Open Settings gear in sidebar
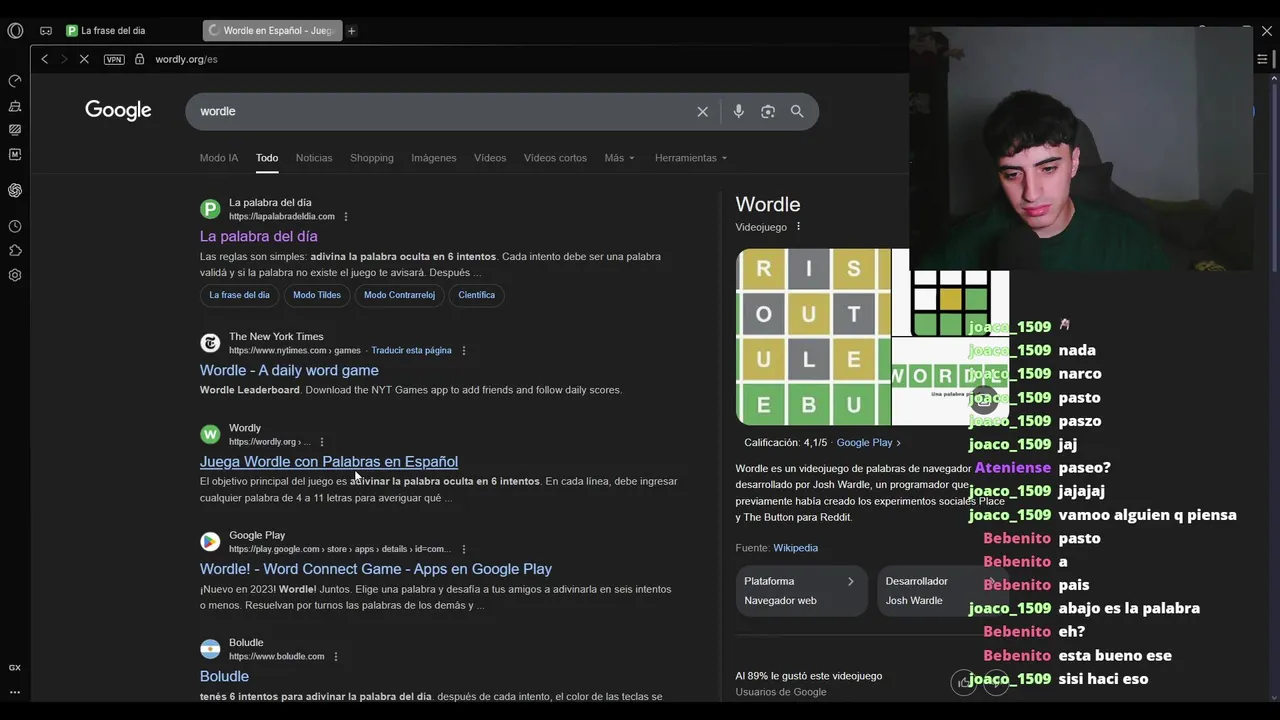 (15, 275)
